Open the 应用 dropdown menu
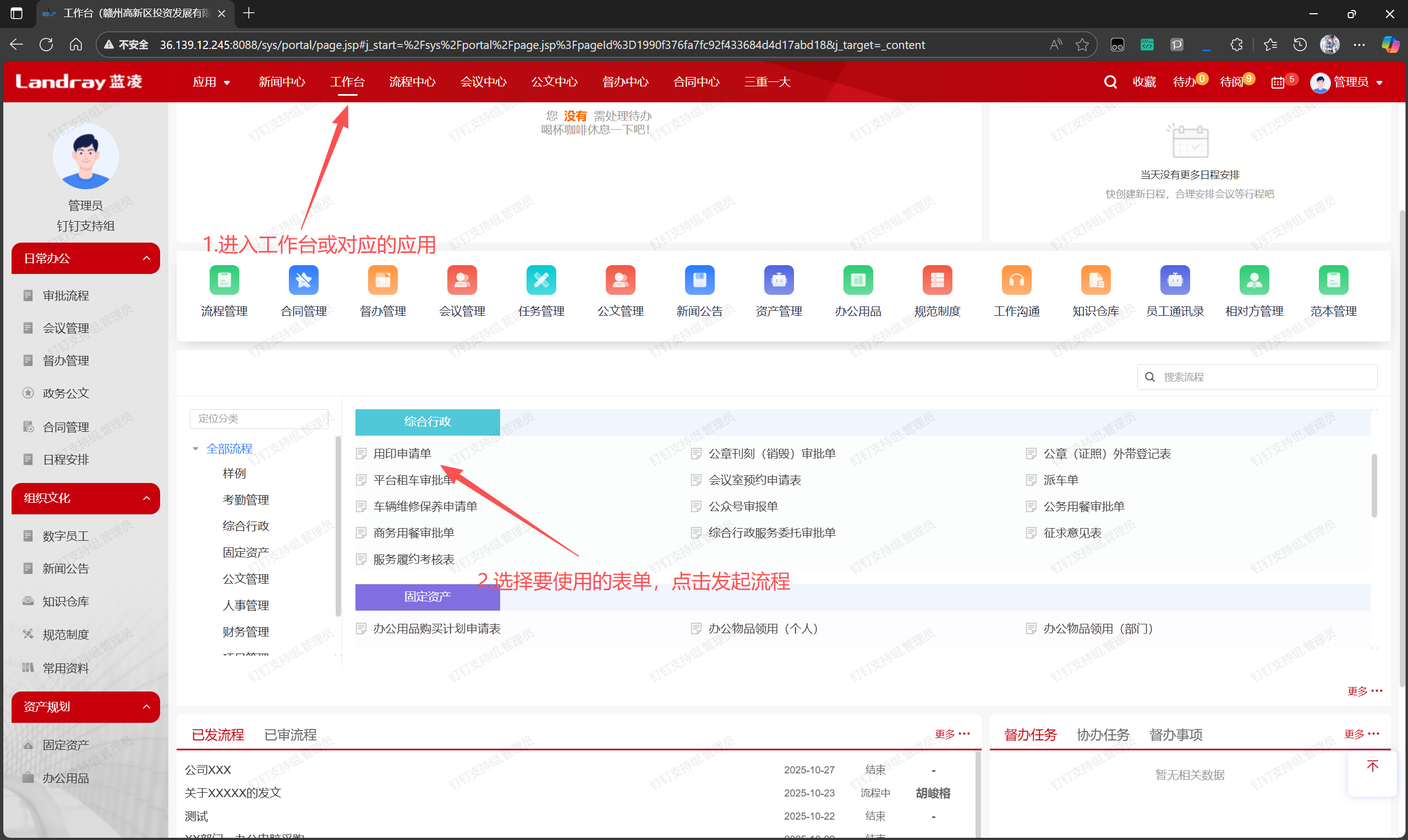The image size is (1408, 840). click(211, 82)
